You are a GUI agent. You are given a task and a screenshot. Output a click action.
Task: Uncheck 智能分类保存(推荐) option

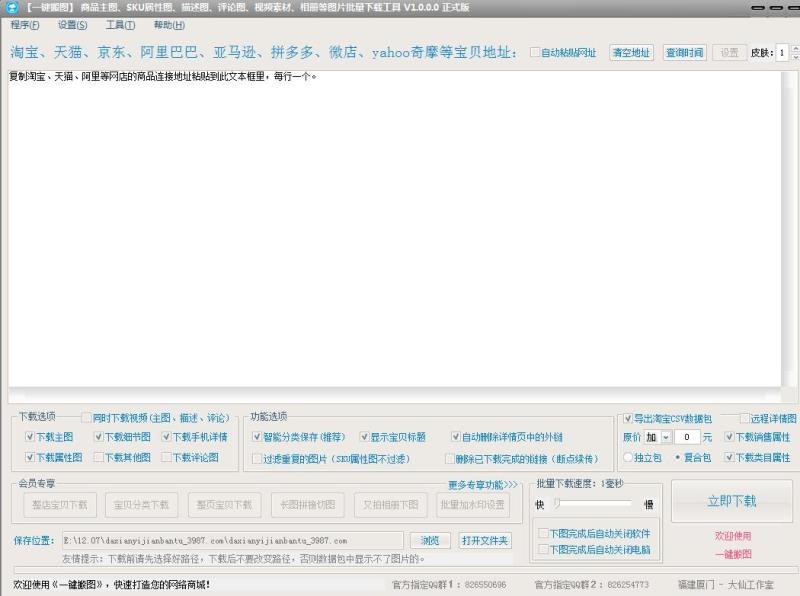tap(258, 437)
